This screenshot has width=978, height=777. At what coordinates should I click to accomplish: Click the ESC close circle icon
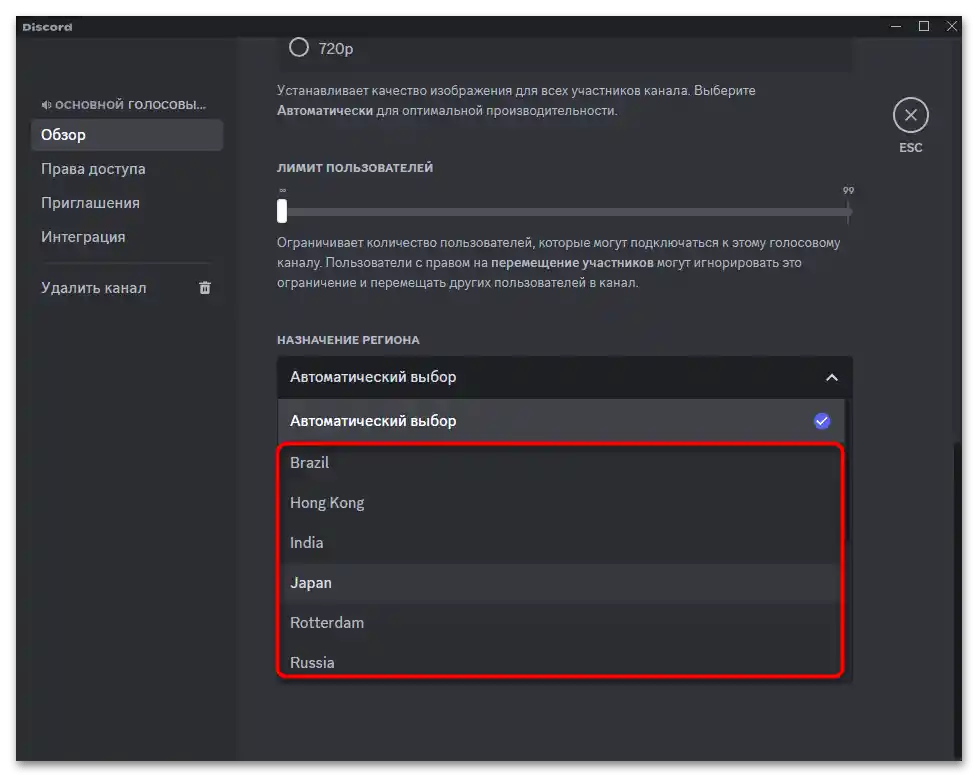(x=910, y=115)
